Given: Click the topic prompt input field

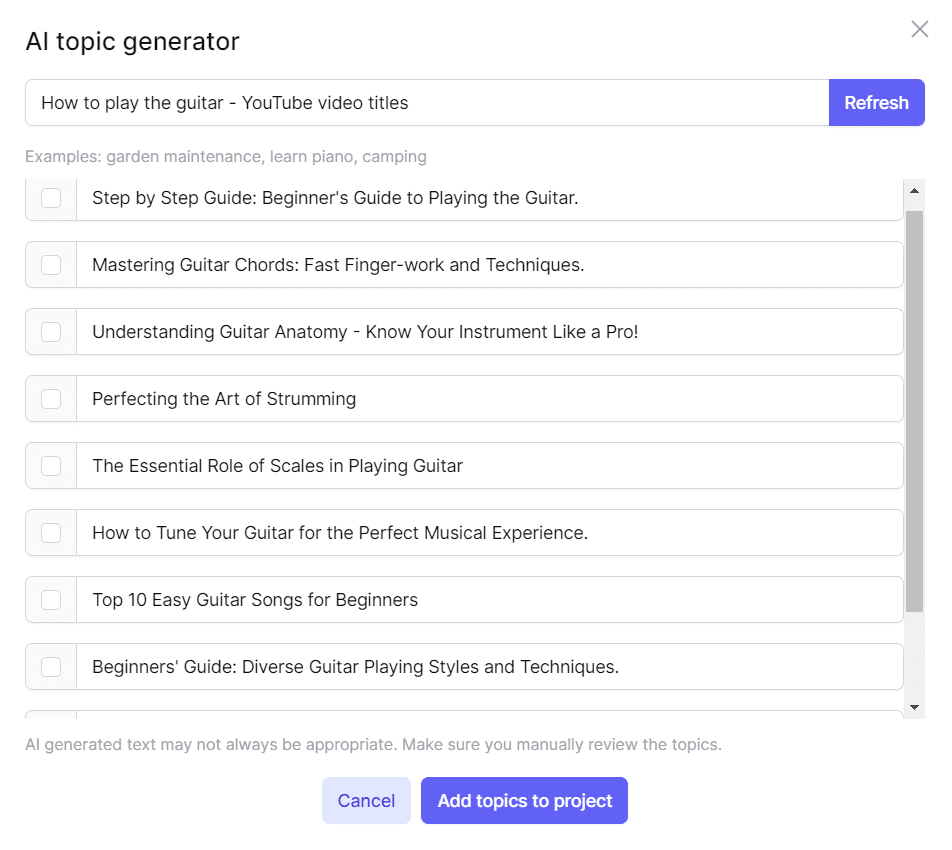Looking at the screenshot, I should click(x=427, y=103).
